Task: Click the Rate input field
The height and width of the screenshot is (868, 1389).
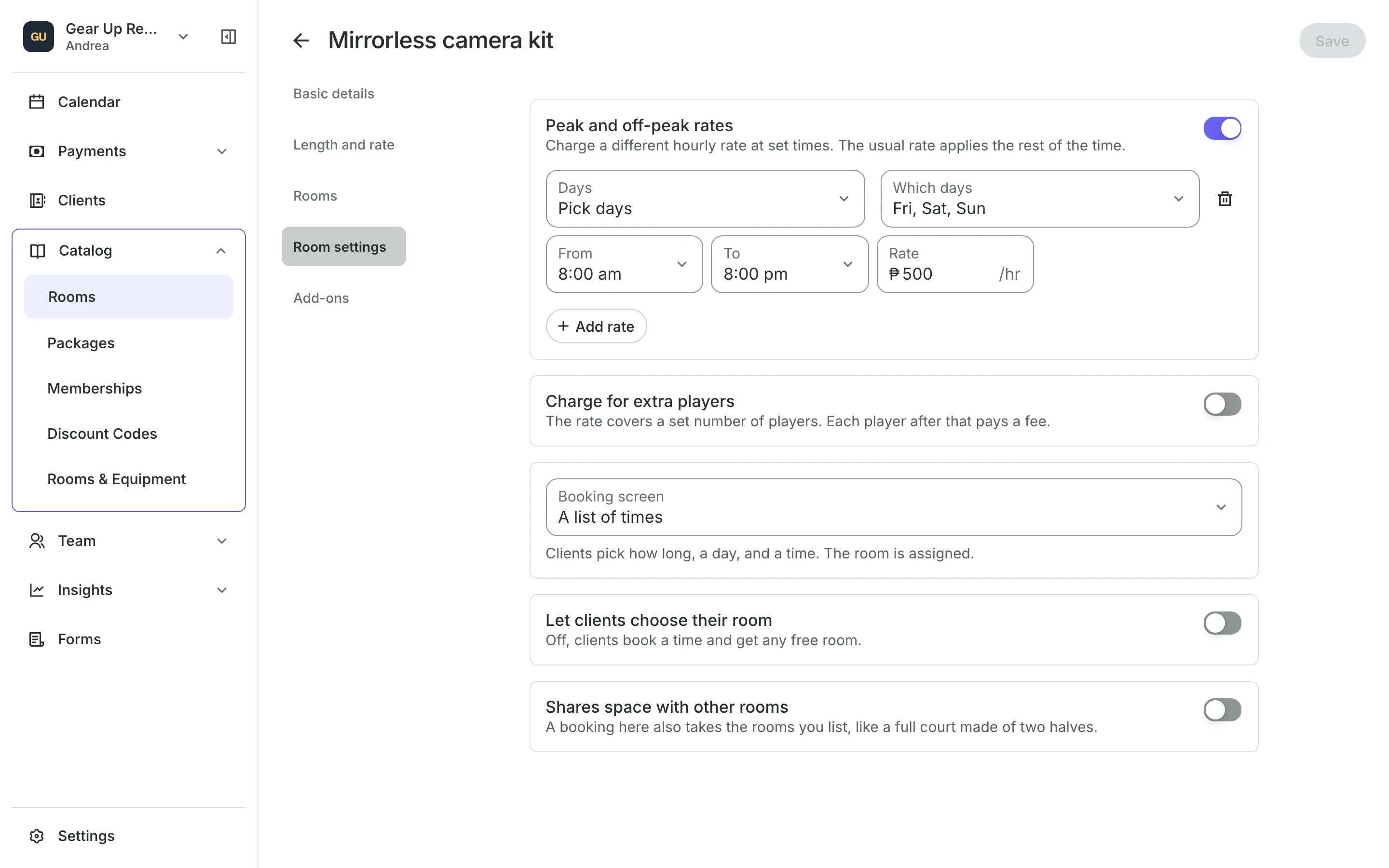Action: 954,264
